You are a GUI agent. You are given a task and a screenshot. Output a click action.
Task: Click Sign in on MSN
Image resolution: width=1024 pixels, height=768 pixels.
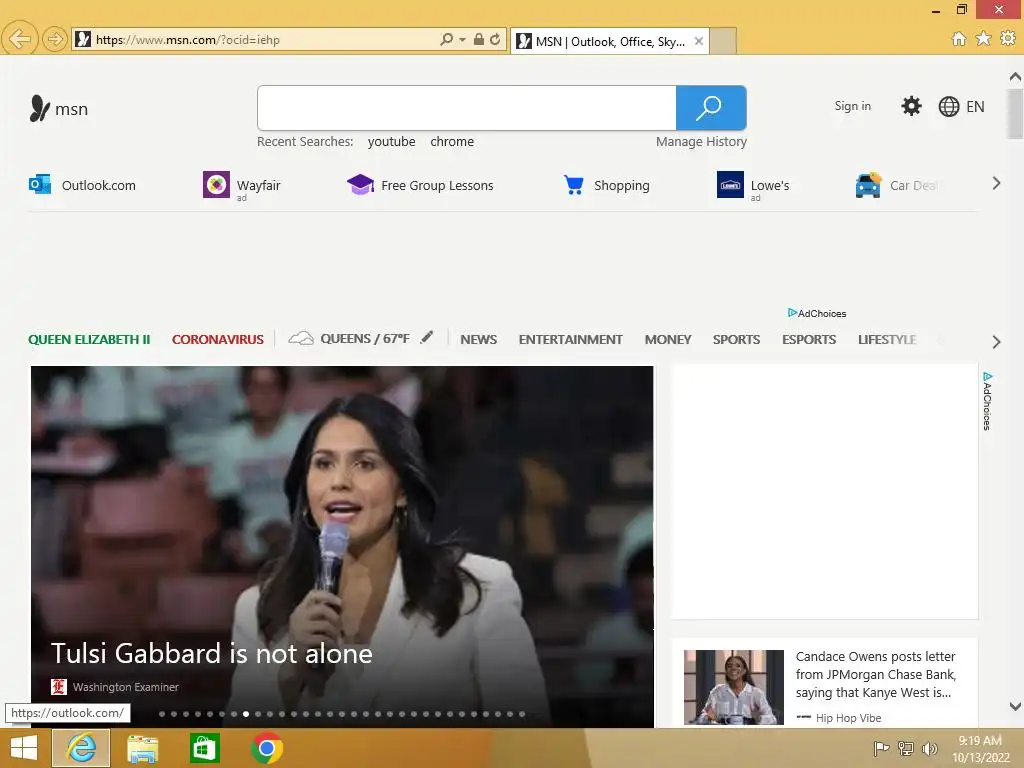coord(852,106)
